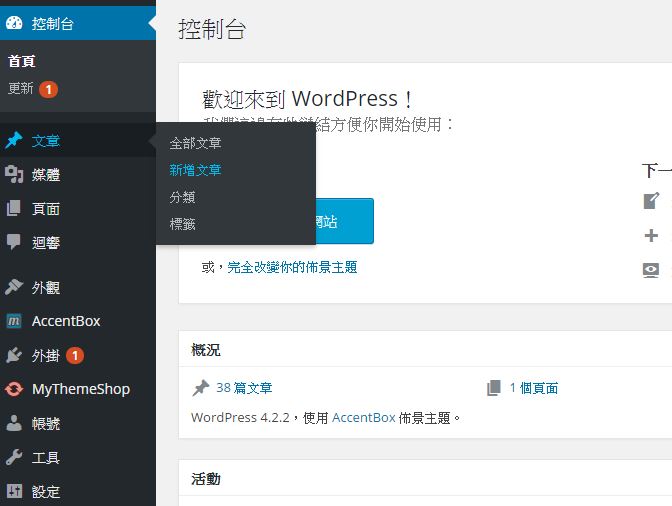Open the 工具 tools menu
Screen dimensions: 672x506
[x=78, y=457]
